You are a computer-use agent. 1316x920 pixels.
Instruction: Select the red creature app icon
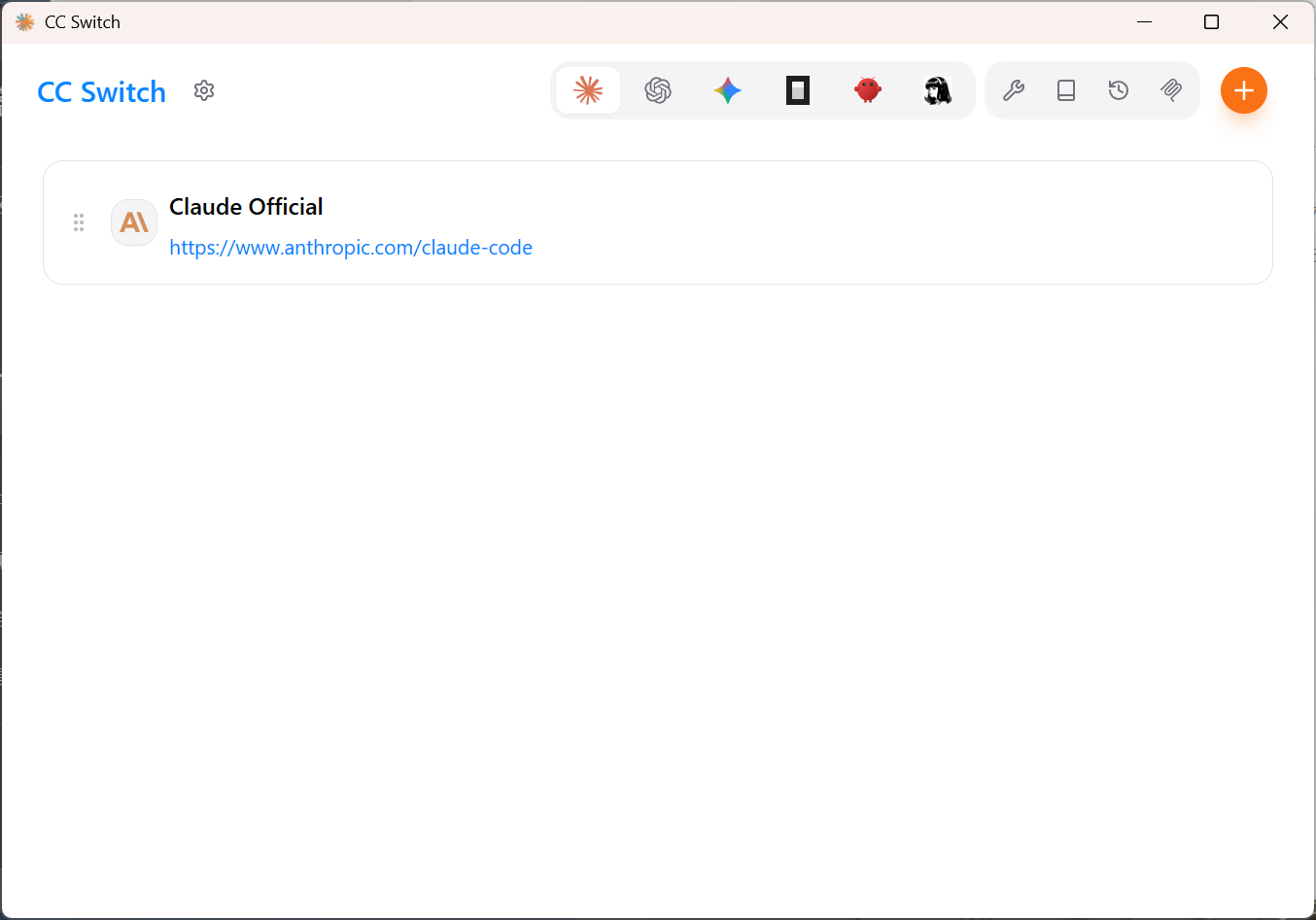pos(868,90)
